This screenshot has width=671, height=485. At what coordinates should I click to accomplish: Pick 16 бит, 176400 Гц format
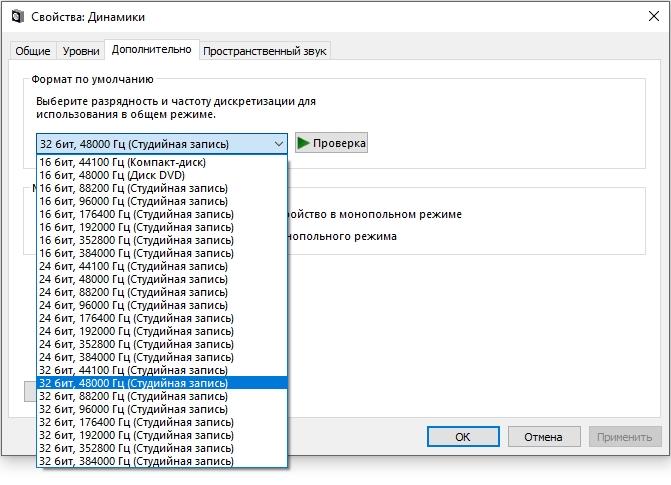click(162, 214)
